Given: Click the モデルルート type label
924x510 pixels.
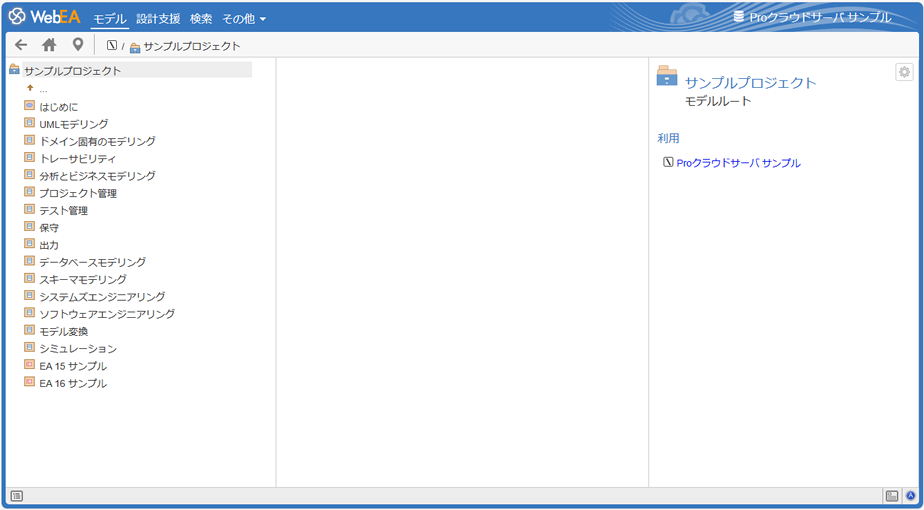Looking at the screenshot, I should (718, 101).
